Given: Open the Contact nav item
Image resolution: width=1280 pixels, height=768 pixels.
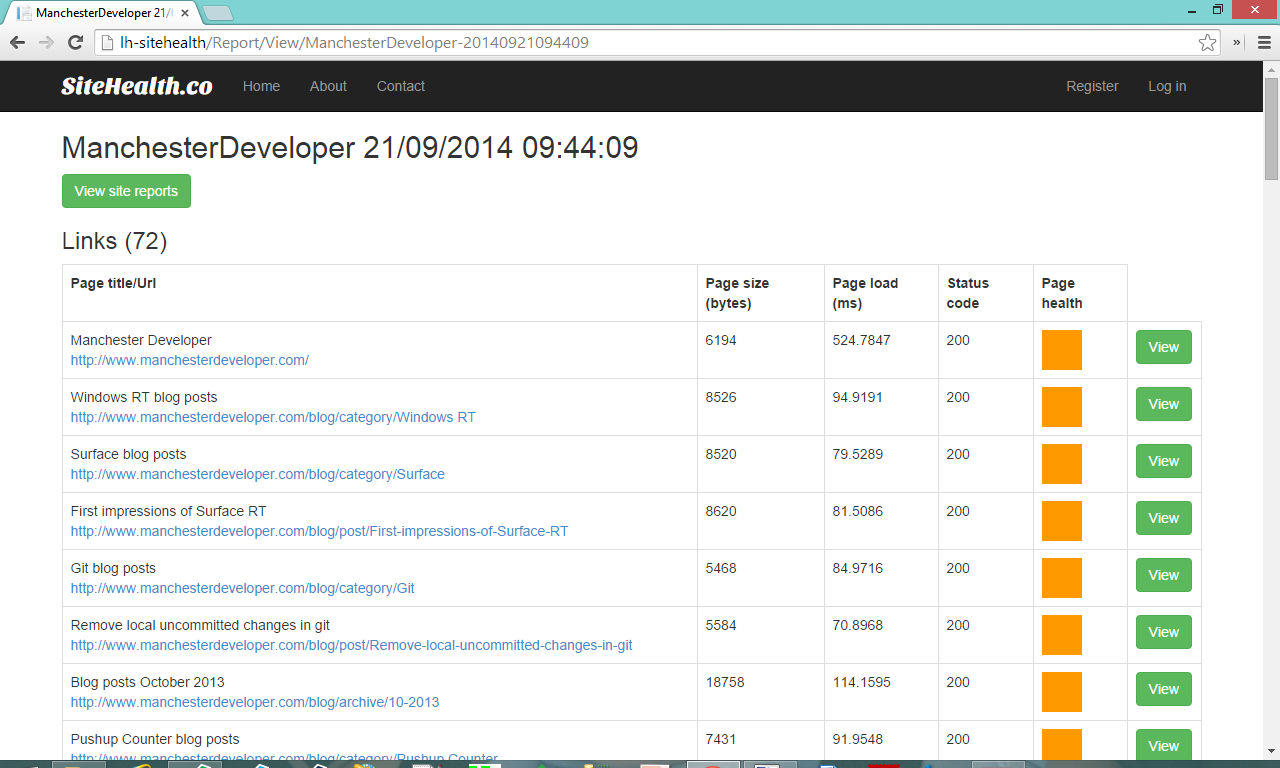Looking at the screenshot, I should click(401, 86).
